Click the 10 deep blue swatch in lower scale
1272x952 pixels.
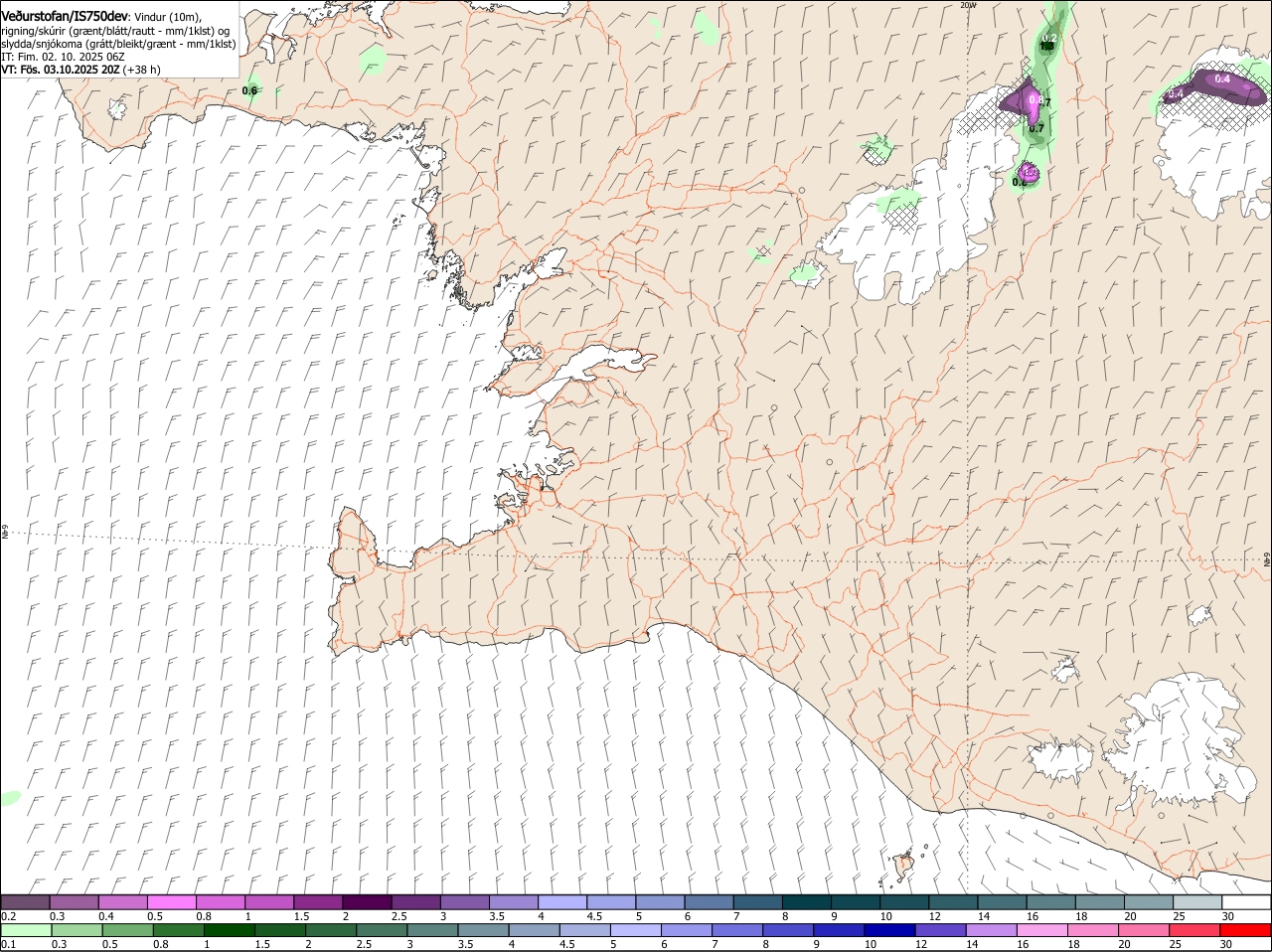[x=889, y=930]
